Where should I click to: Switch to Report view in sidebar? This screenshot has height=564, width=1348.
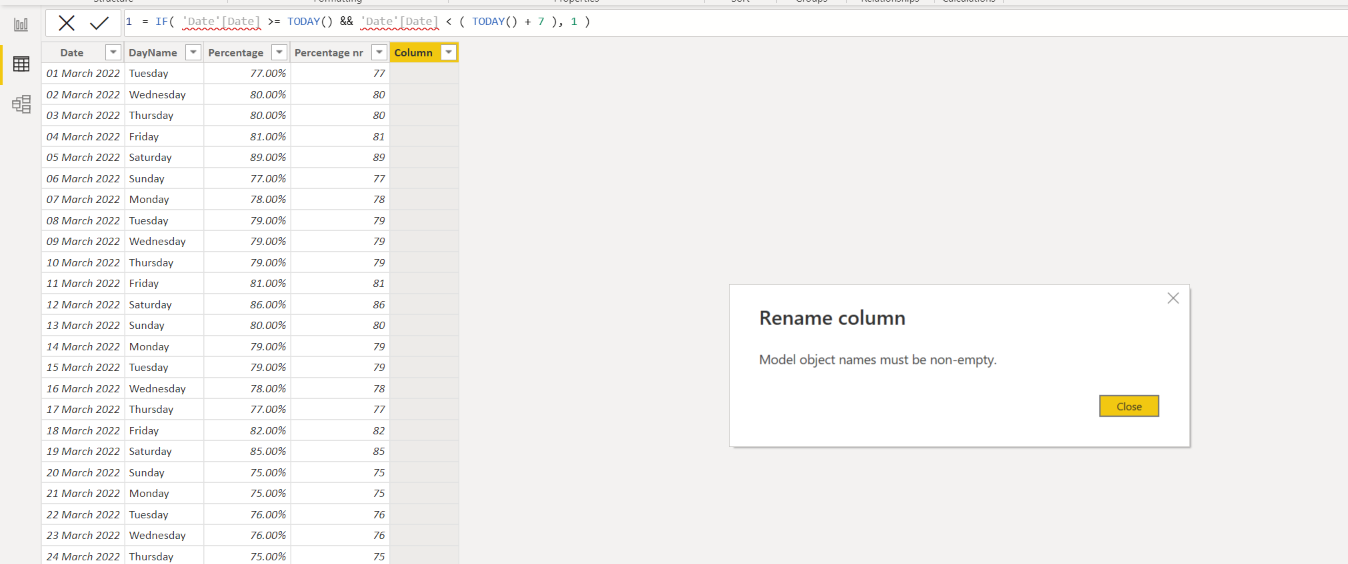click(21, 24)
